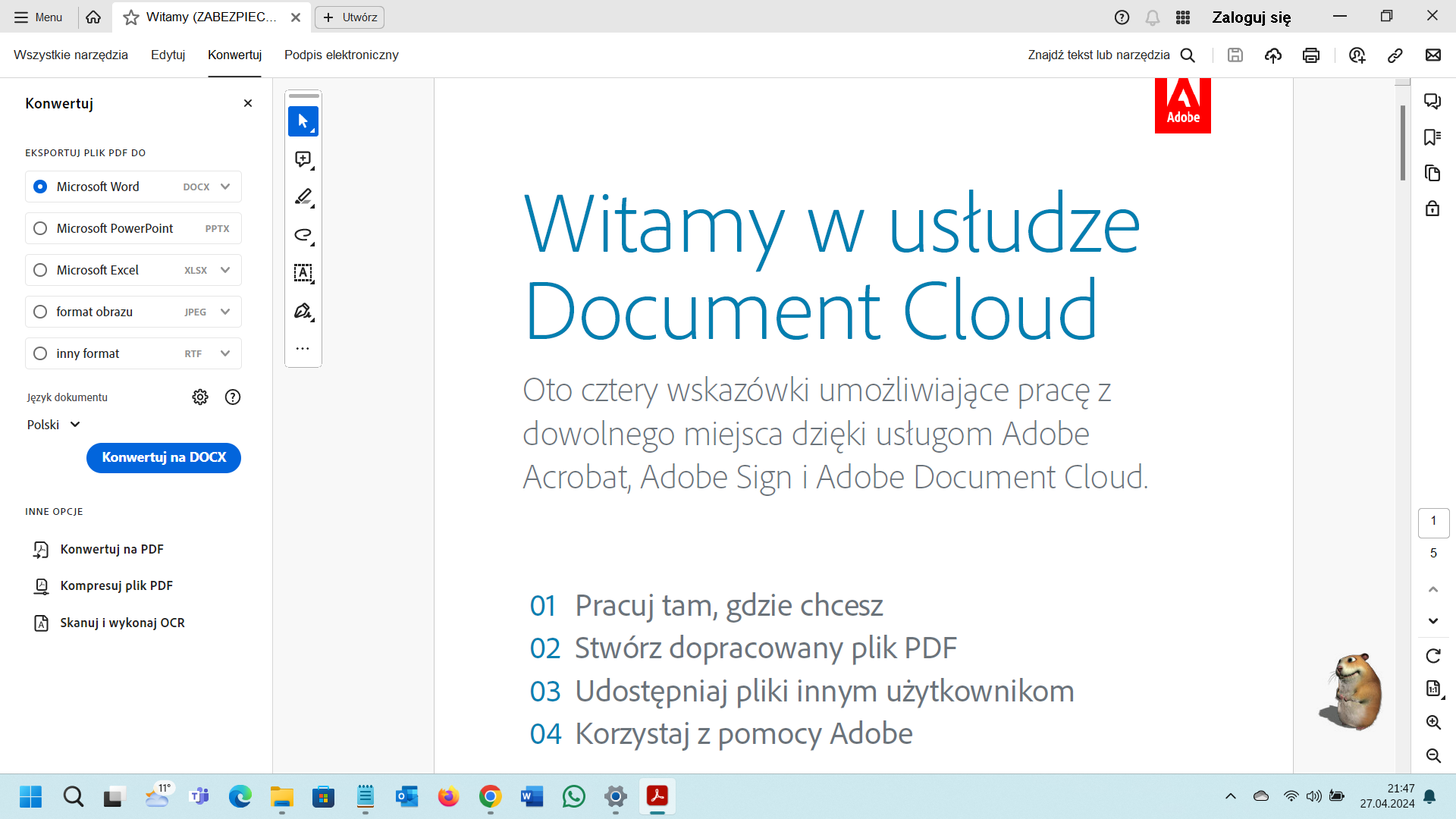Go to the Home icon

tap(93, 17)
